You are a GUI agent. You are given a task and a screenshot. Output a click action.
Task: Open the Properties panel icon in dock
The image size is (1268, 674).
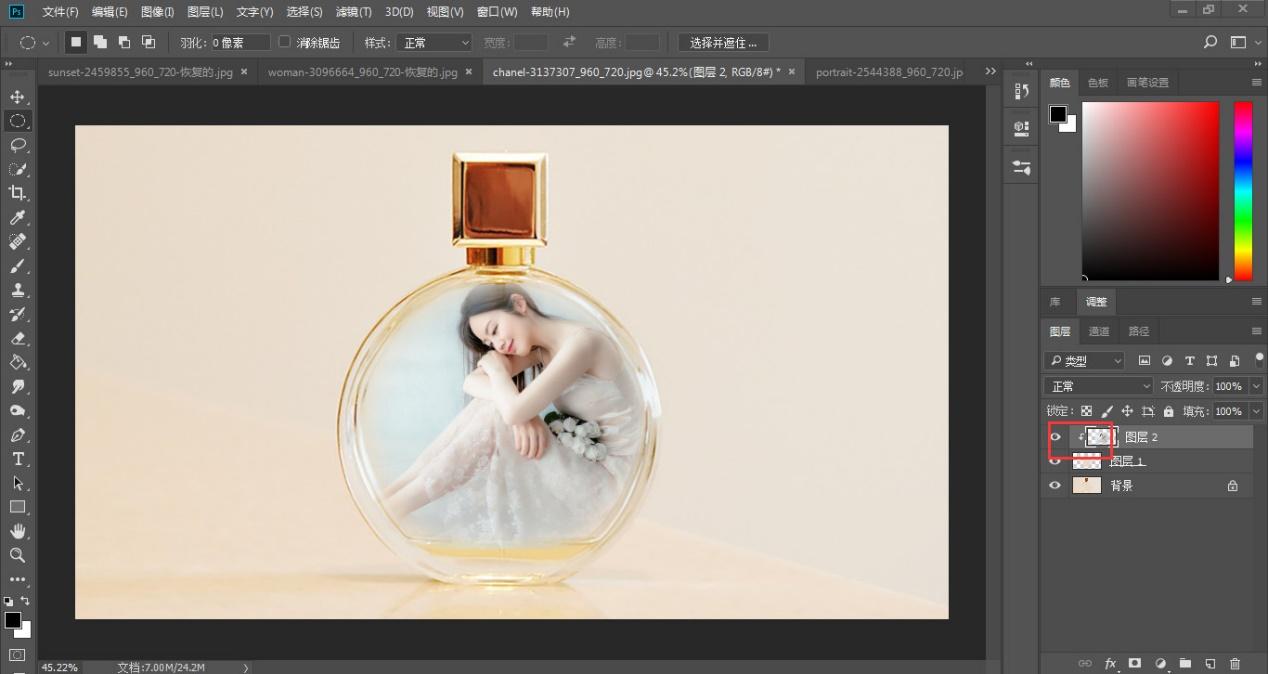coord(1021,128)
